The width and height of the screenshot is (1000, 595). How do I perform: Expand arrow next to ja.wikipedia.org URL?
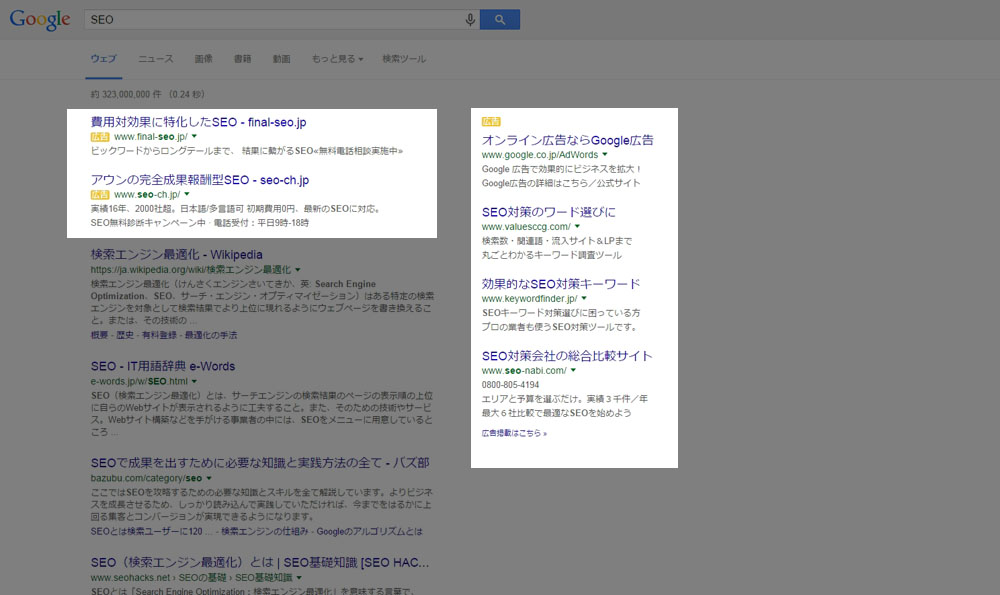(x=298, y=270)
